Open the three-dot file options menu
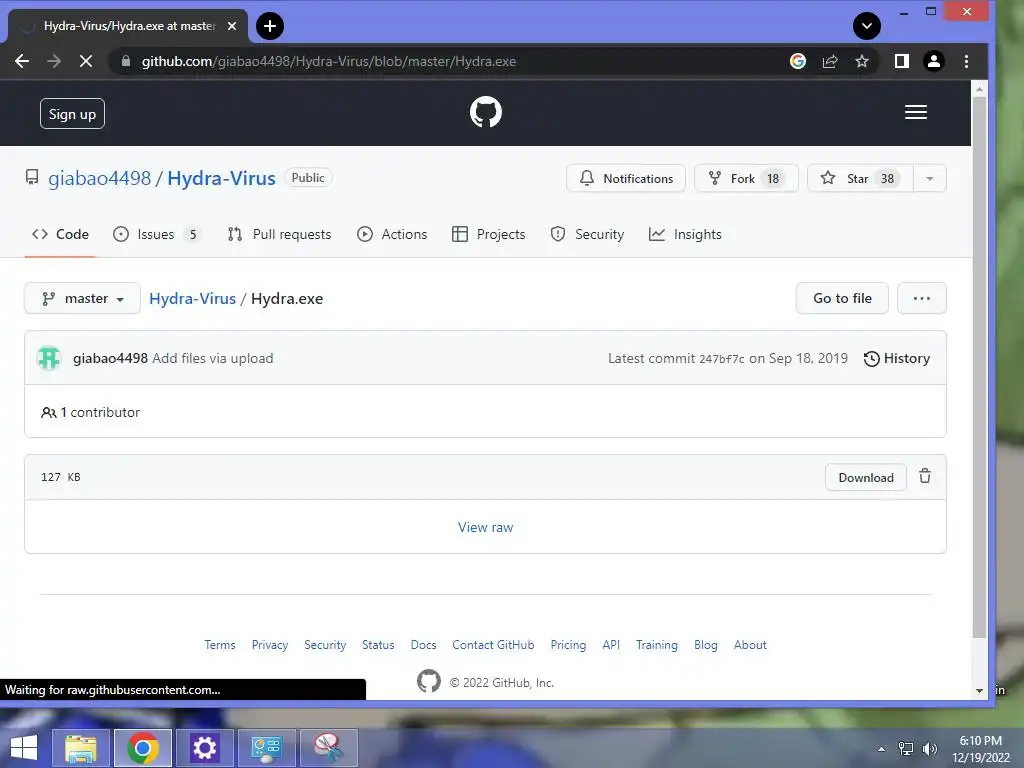 (921, 298)
